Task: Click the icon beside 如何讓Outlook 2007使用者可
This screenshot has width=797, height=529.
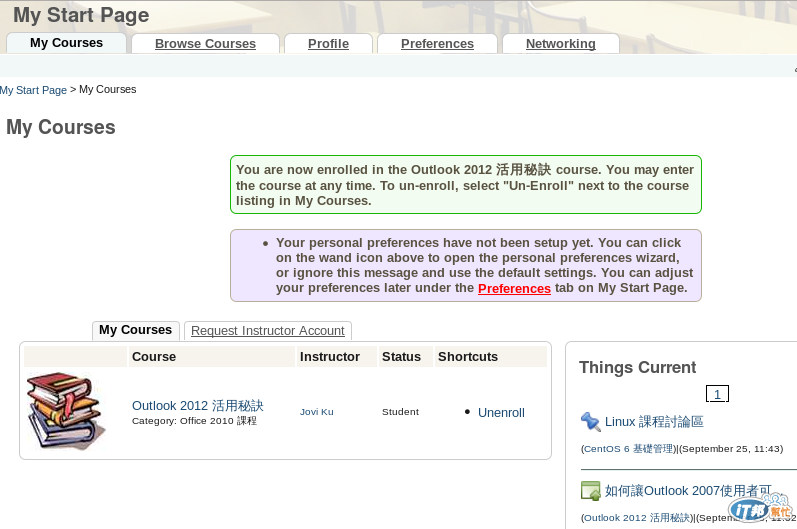Action: point(591,491)
